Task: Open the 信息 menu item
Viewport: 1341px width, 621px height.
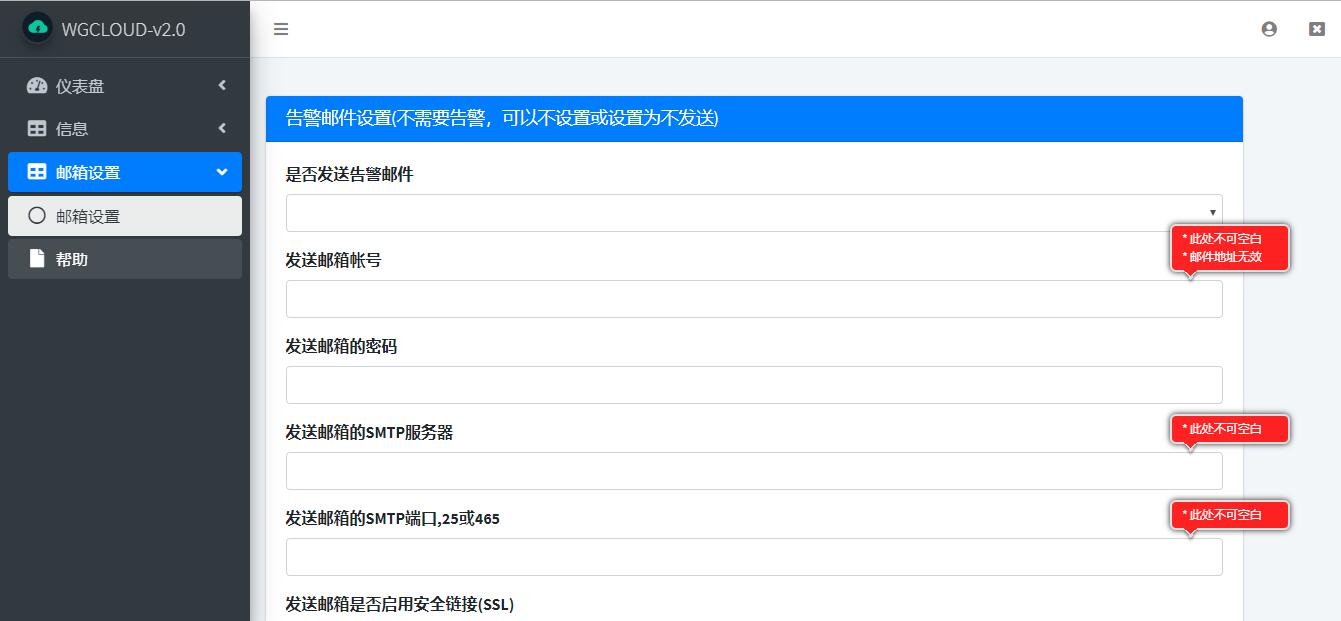Action: tap(125, 129)
